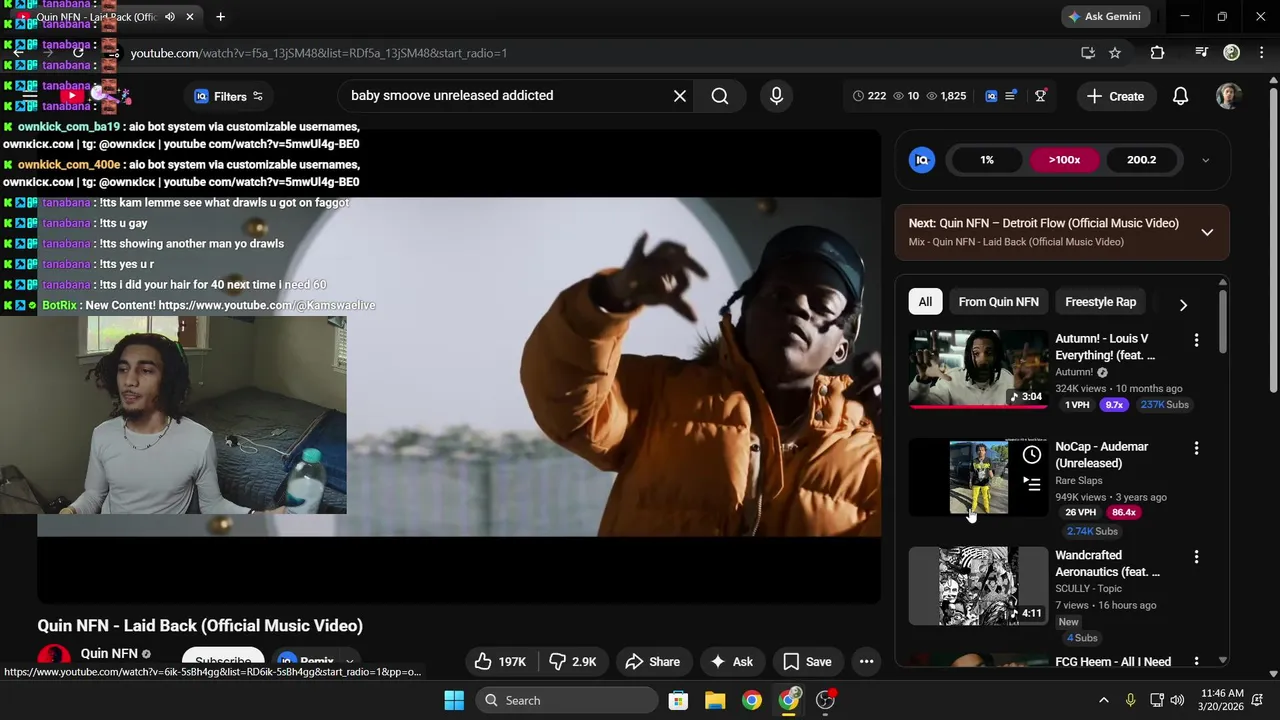Viewport: 1280px width, 720px height.
Task: Close the Quin NFN browser tab
Action: (x=190, y=17)
